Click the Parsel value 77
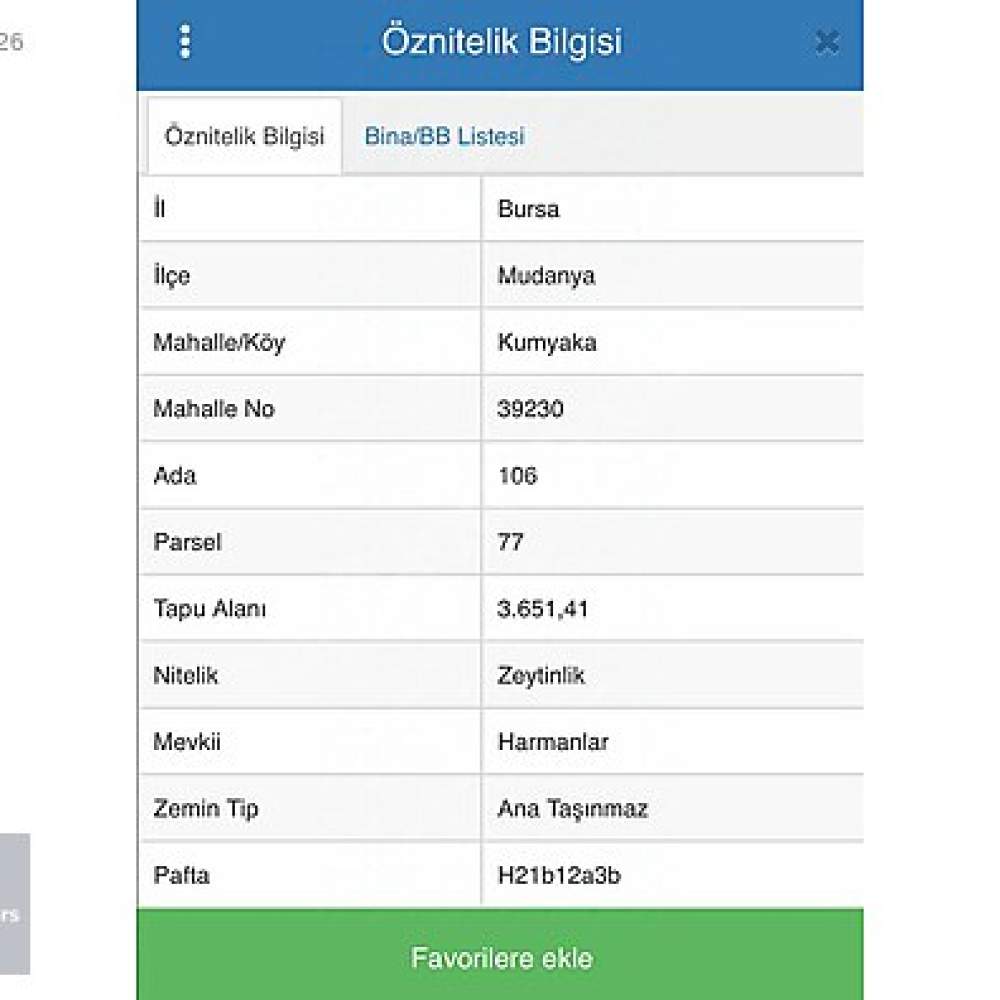Screen dimensions: 1000x1000 511,542
